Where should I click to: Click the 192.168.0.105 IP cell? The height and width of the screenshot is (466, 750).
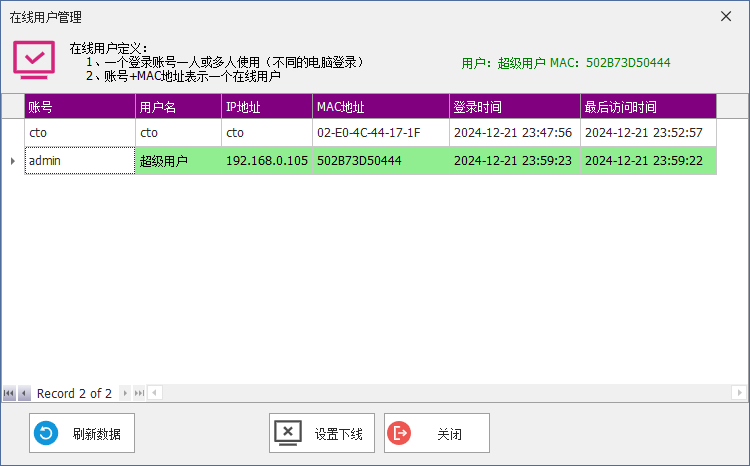267,161
